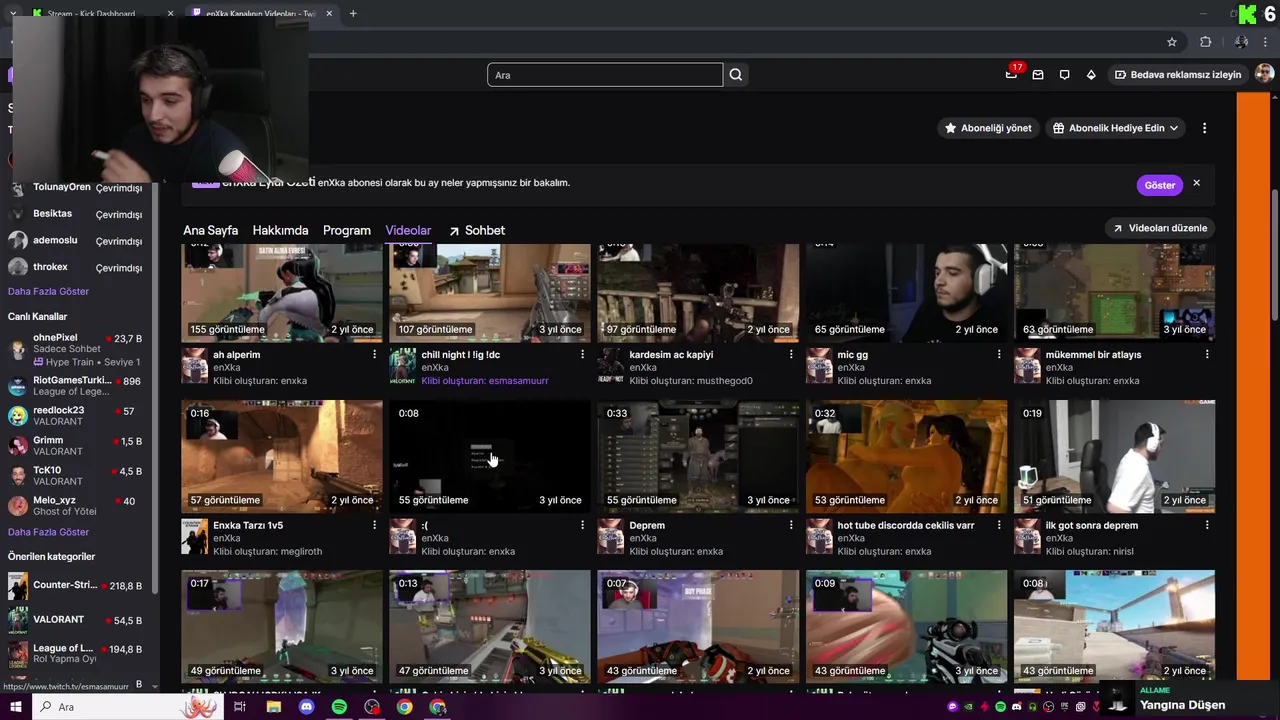Open Grimm VALORANT channel in sidebar
The width and height of the screenshot is (1280, 720).
pos(78,446)
